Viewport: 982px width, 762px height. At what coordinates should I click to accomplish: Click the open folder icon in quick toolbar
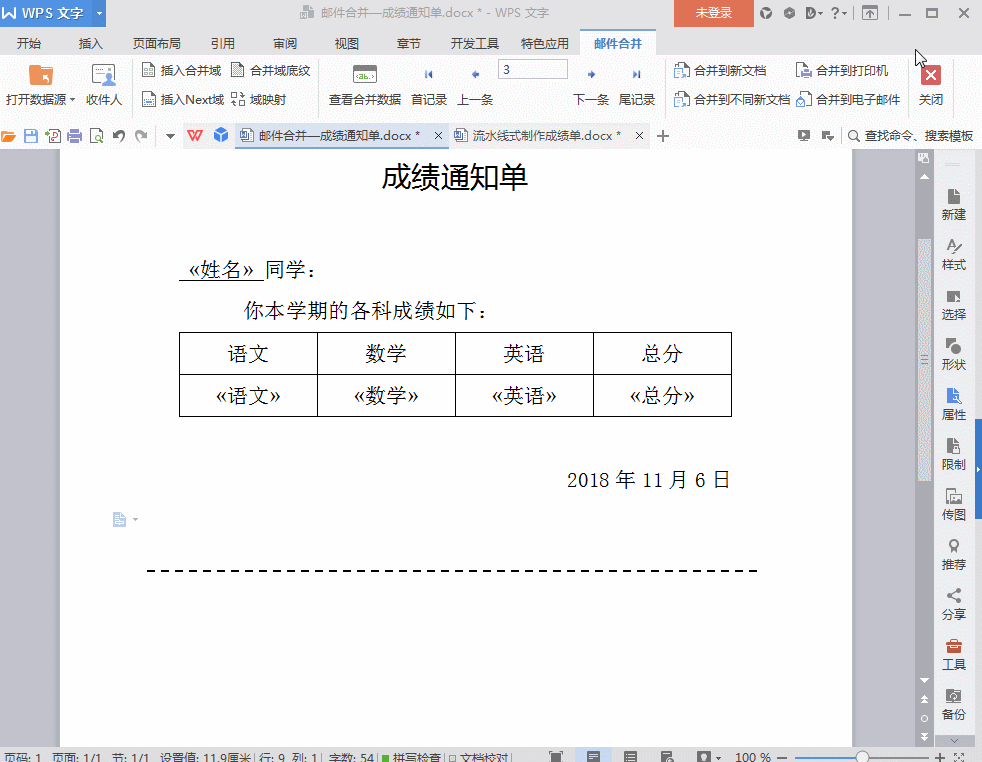click(x=8, y=136)
